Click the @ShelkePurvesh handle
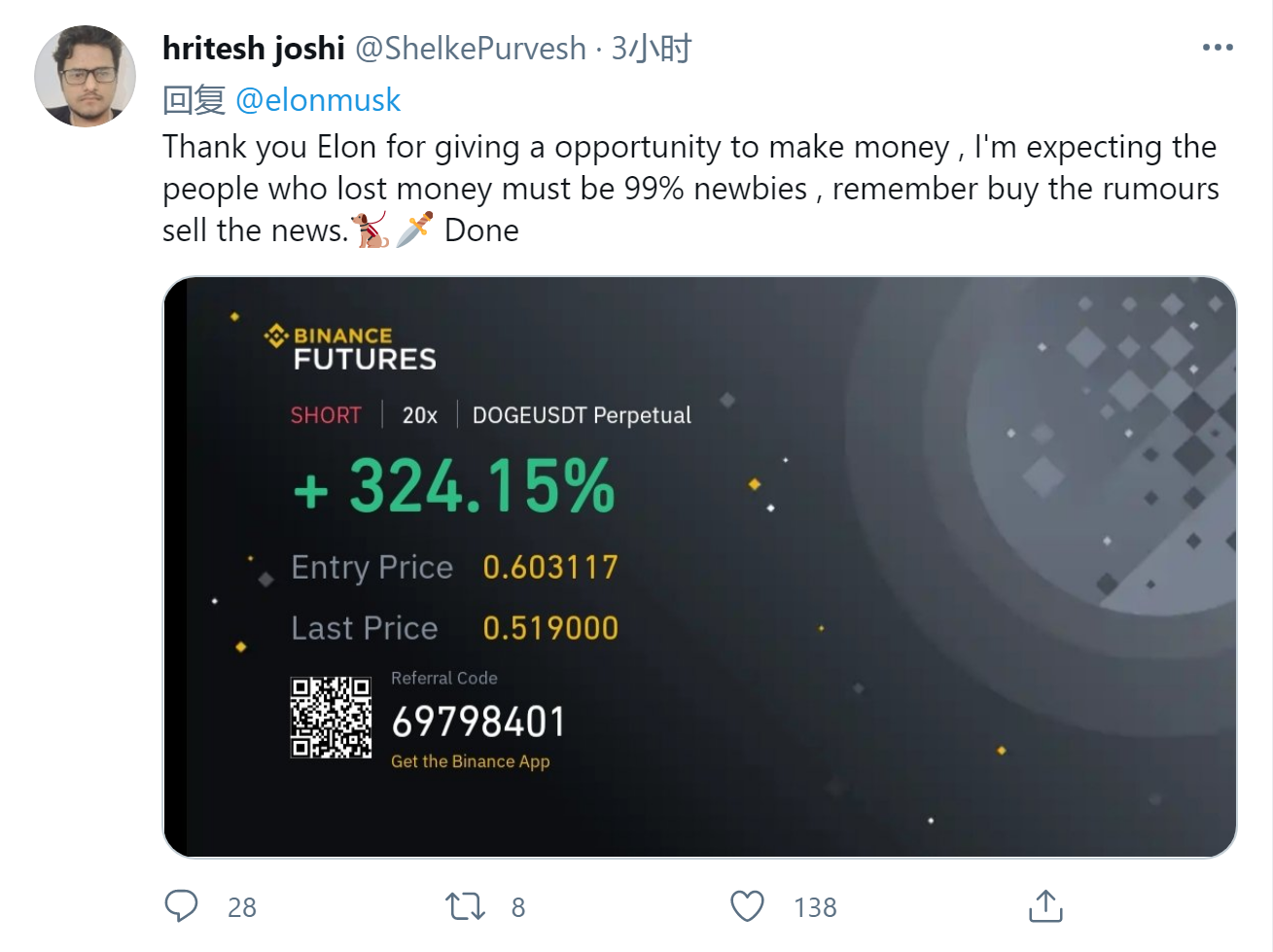The width and height of the screenshot is (1273, 952). [471, 48]
